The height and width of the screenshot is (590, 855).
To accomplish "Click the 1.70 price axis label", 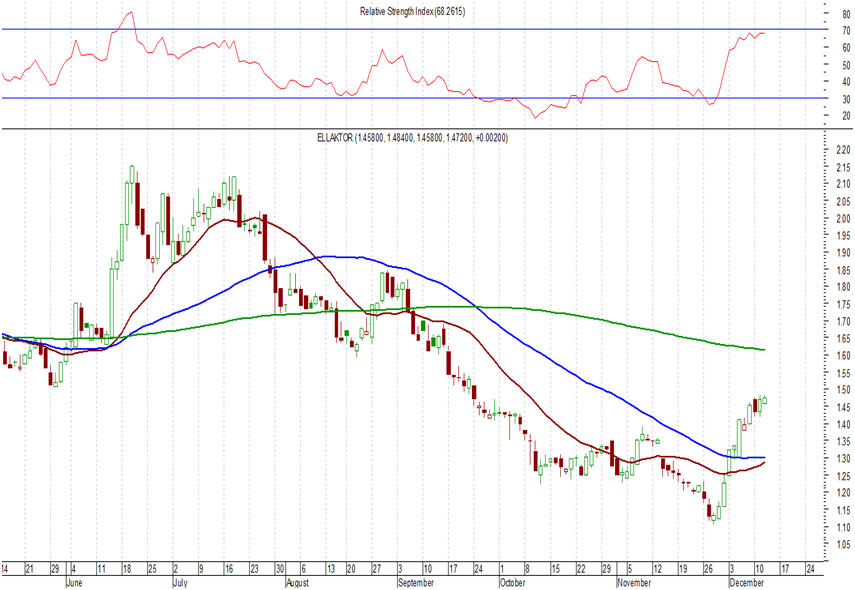I will (x=843, y=321).
